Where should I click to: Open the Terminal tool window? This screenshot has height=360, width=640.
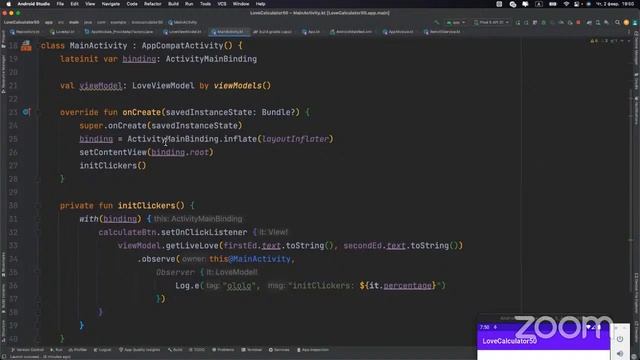pos(252,350)
